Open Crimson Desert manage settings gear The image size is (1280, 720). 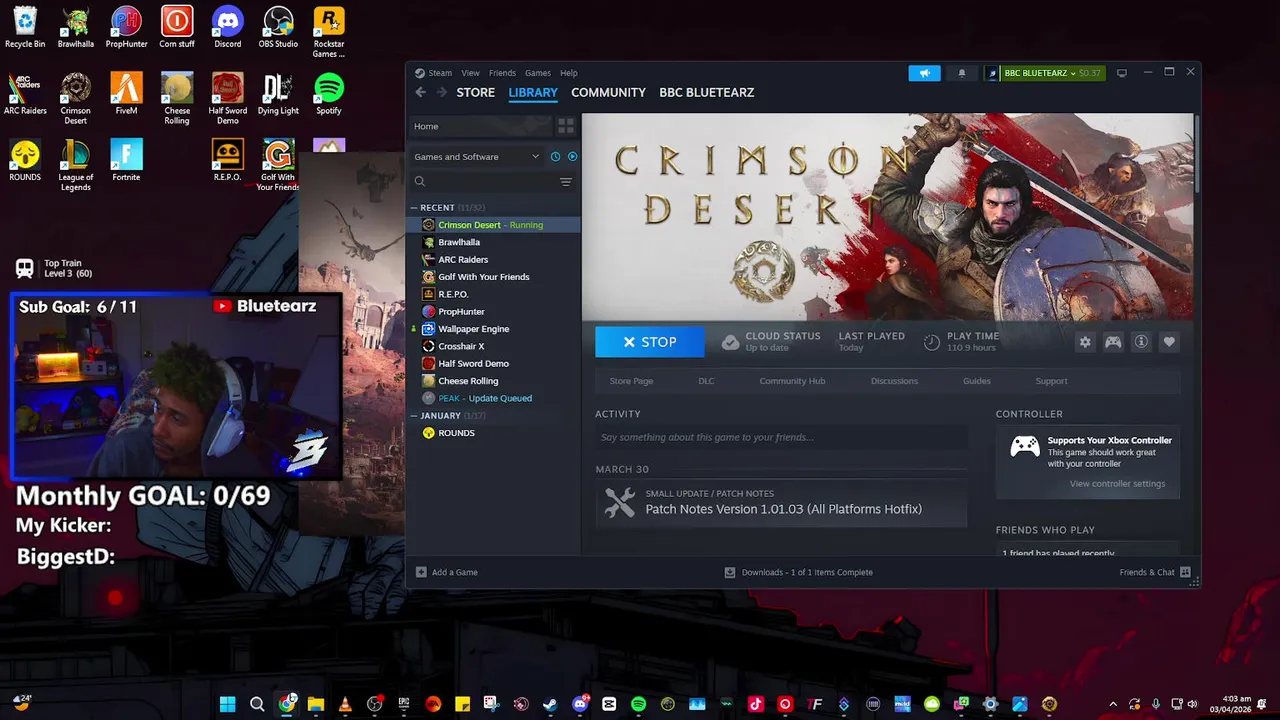(x=1085, y=342)
